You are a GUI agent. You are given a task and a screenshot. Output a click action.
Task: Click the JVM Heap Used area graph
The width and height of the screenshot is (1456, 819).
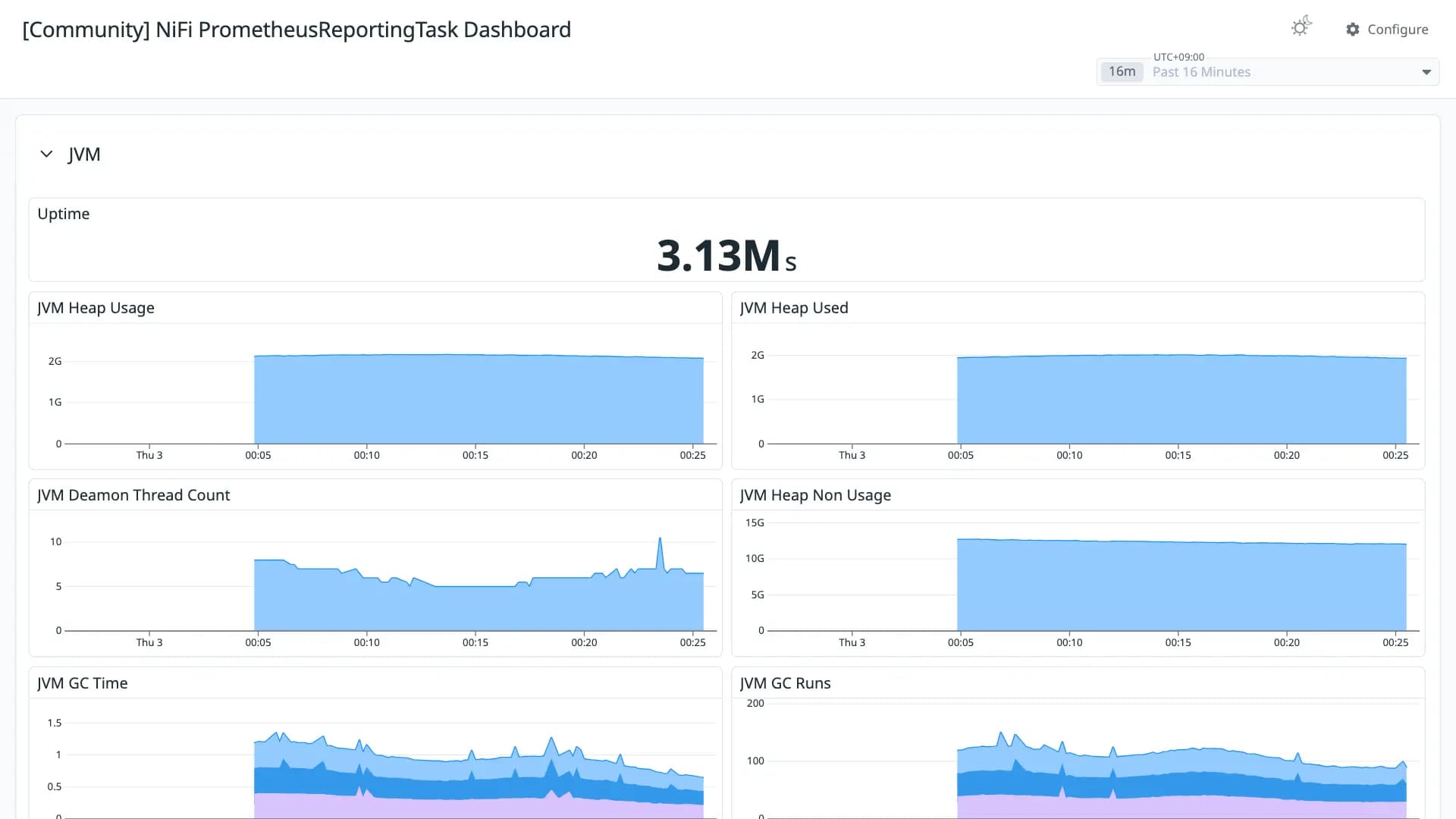(x=1181, y=400)
